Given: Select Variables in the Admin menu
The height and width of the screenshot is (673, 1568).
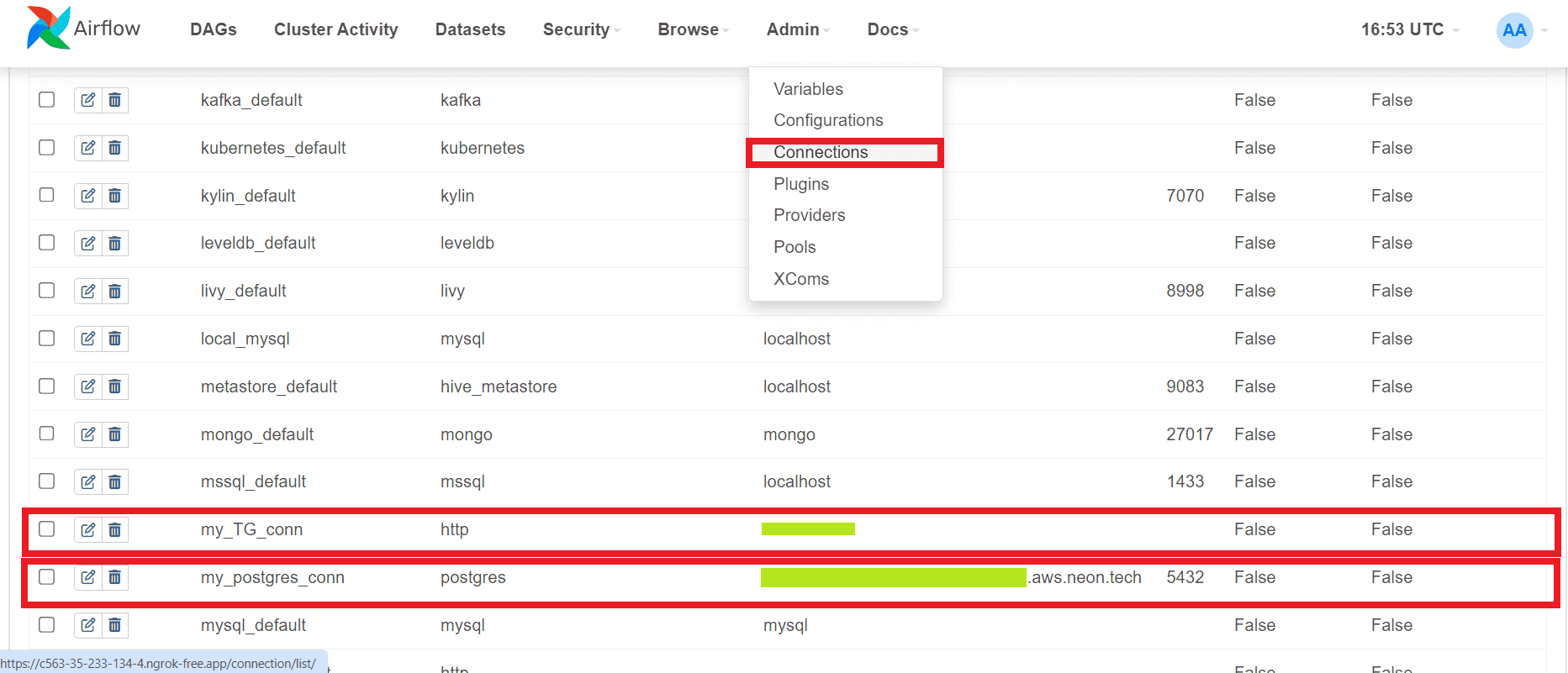Looking at the screenshot, I should pos(808,89).
